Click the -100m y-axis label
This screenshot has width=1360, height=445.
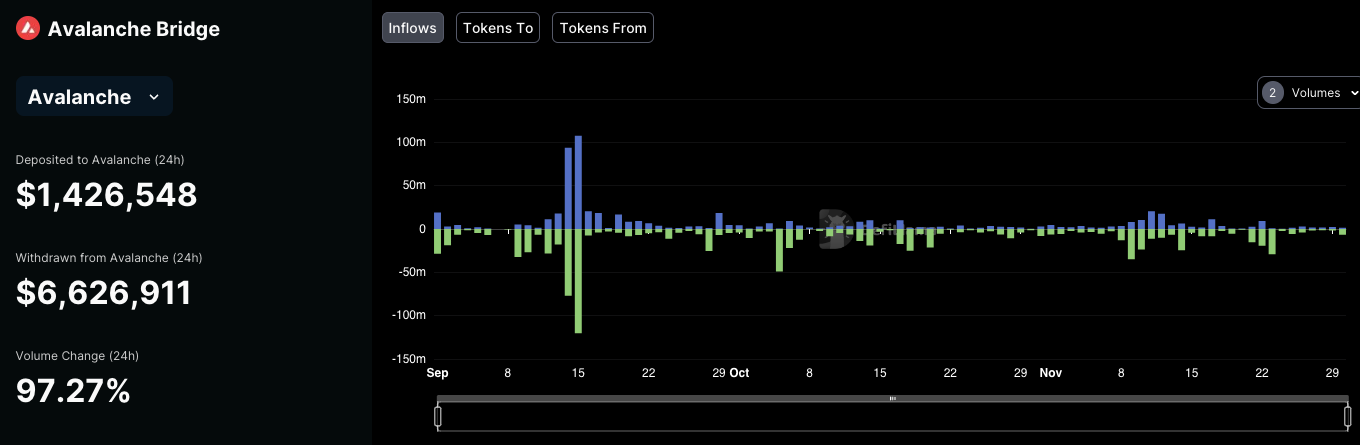[x=409, y=315]
